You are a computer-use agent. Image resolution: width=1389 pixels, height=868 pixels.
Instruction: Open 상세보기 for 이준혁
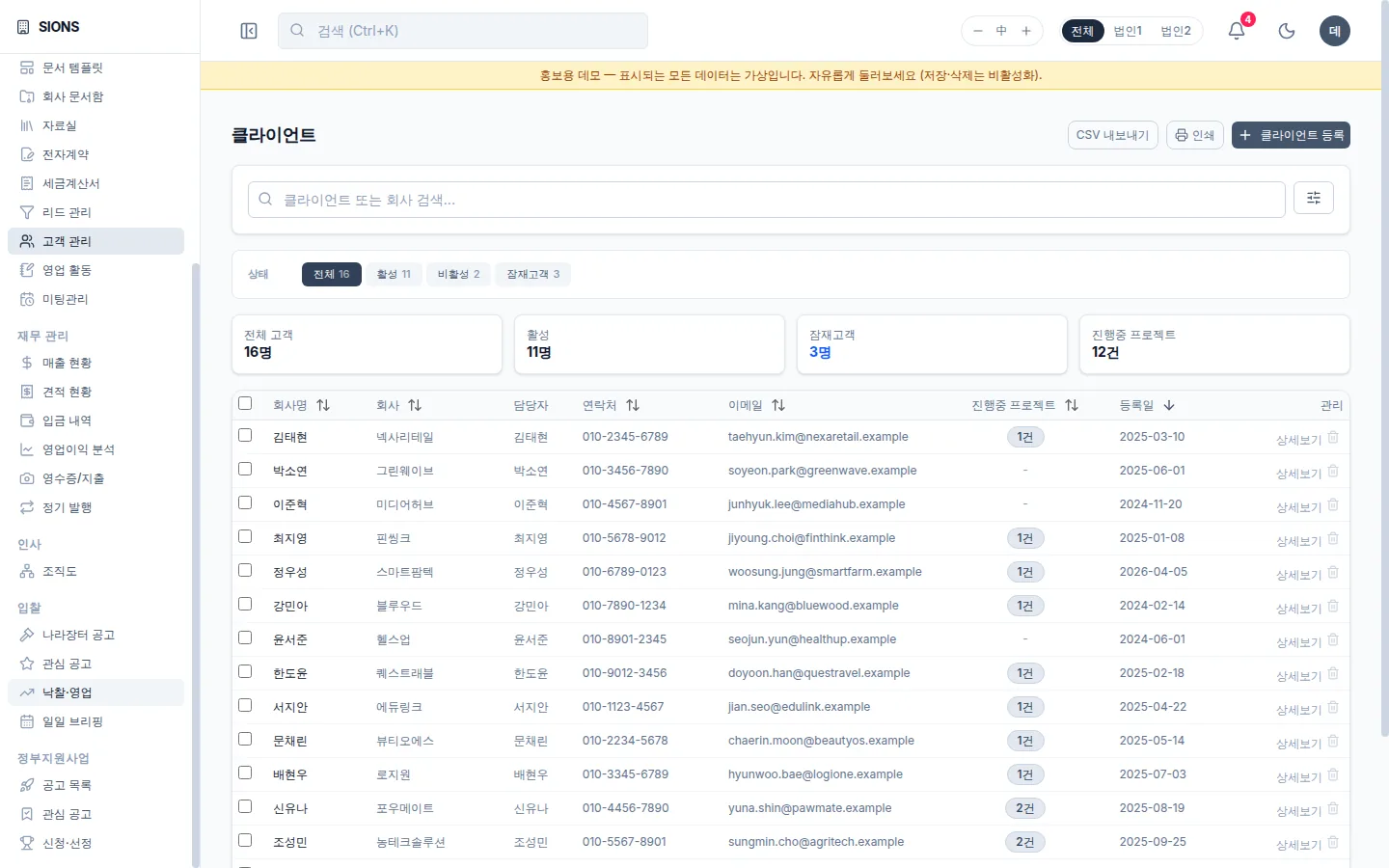coord(1298,507)
